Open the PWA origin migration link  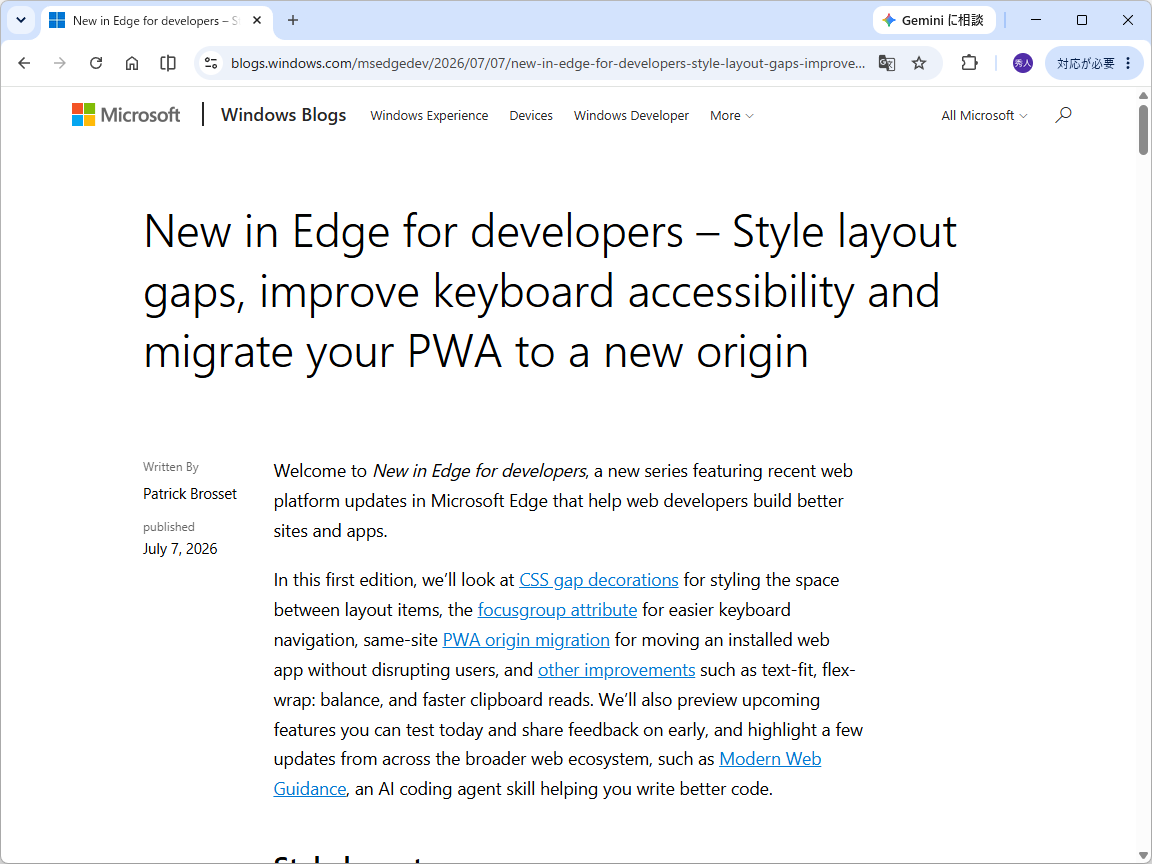coord(526,640)
